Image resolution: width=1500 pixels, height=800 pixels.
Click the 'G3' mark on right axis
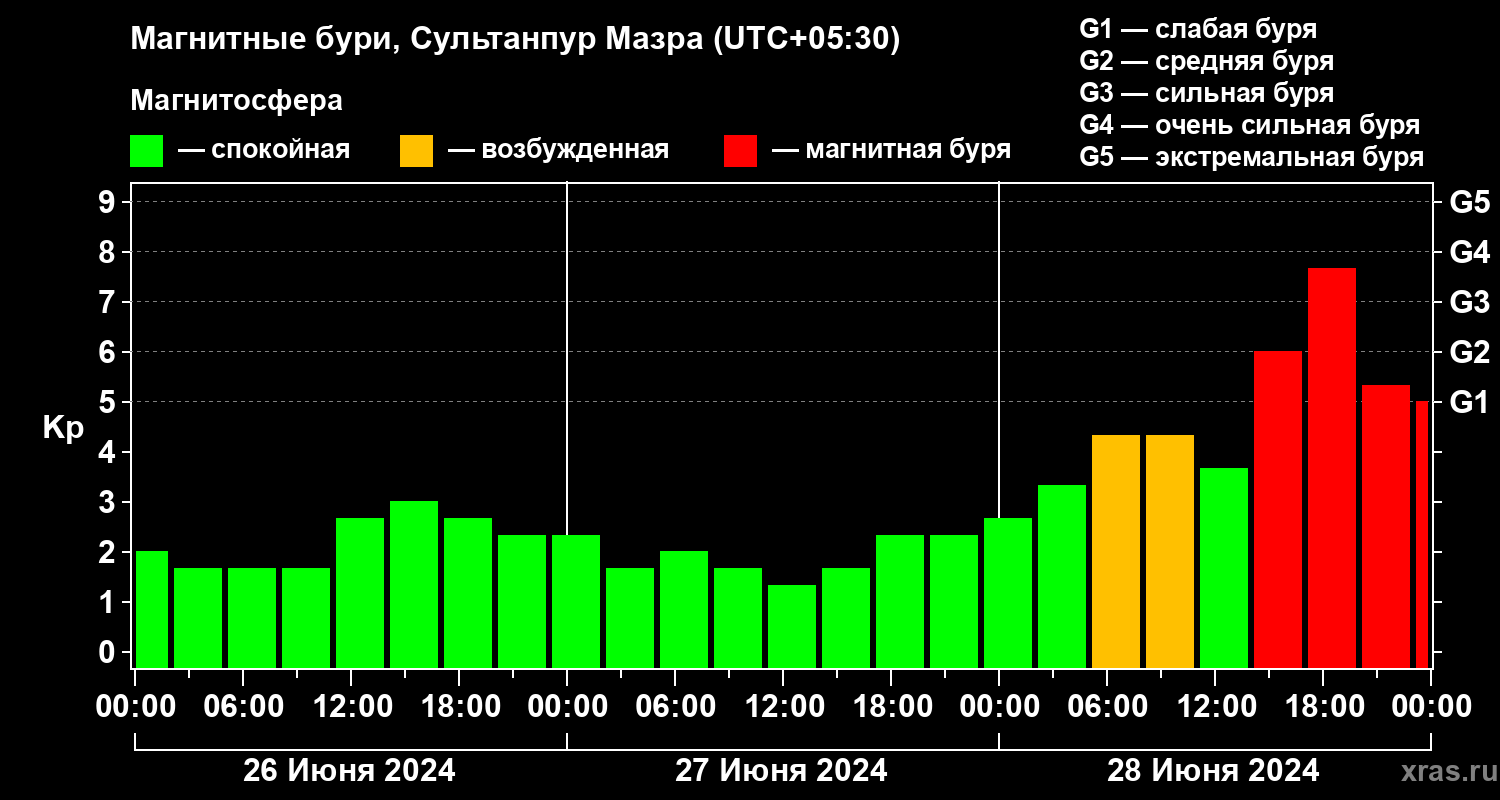1469,302
